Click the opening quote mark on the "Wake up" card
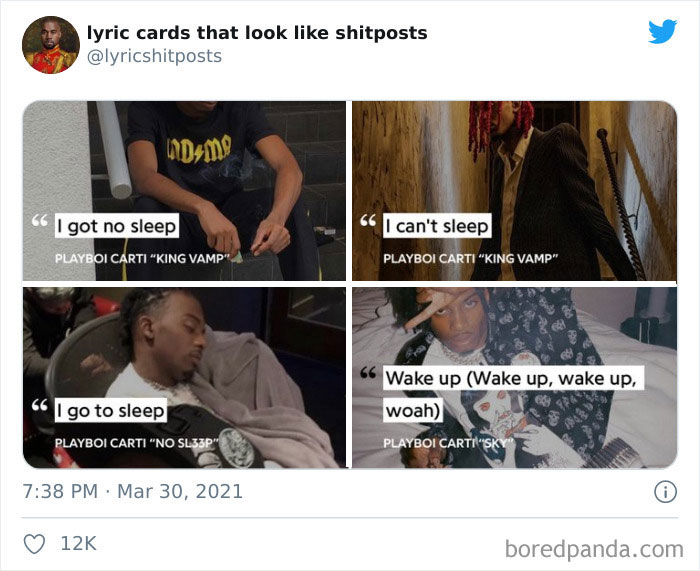This screenshot has width=700, height=571. click(368, 372)
